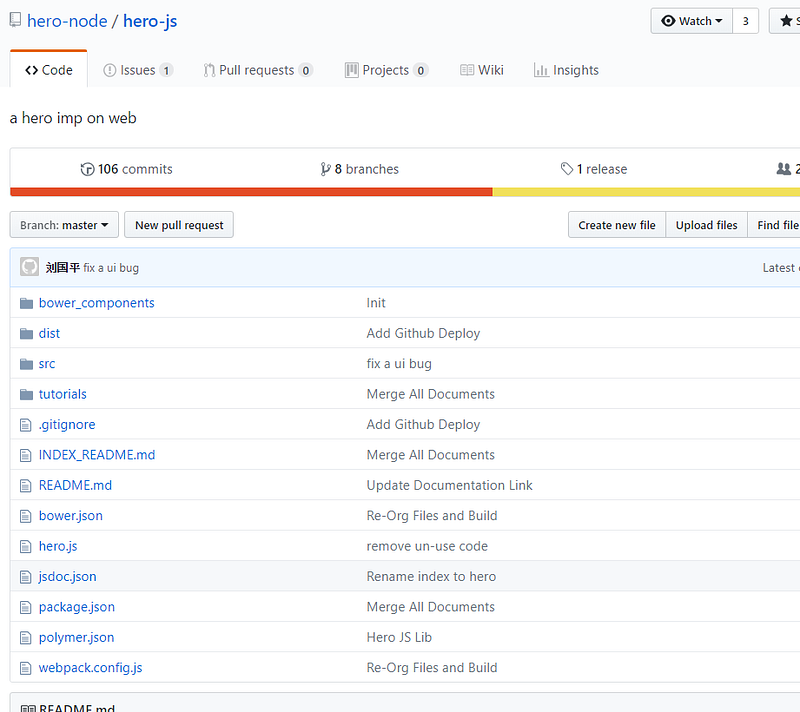Open the hero.js file
The width and height of the screenshot is (800, 712).
tap(58, 546)
